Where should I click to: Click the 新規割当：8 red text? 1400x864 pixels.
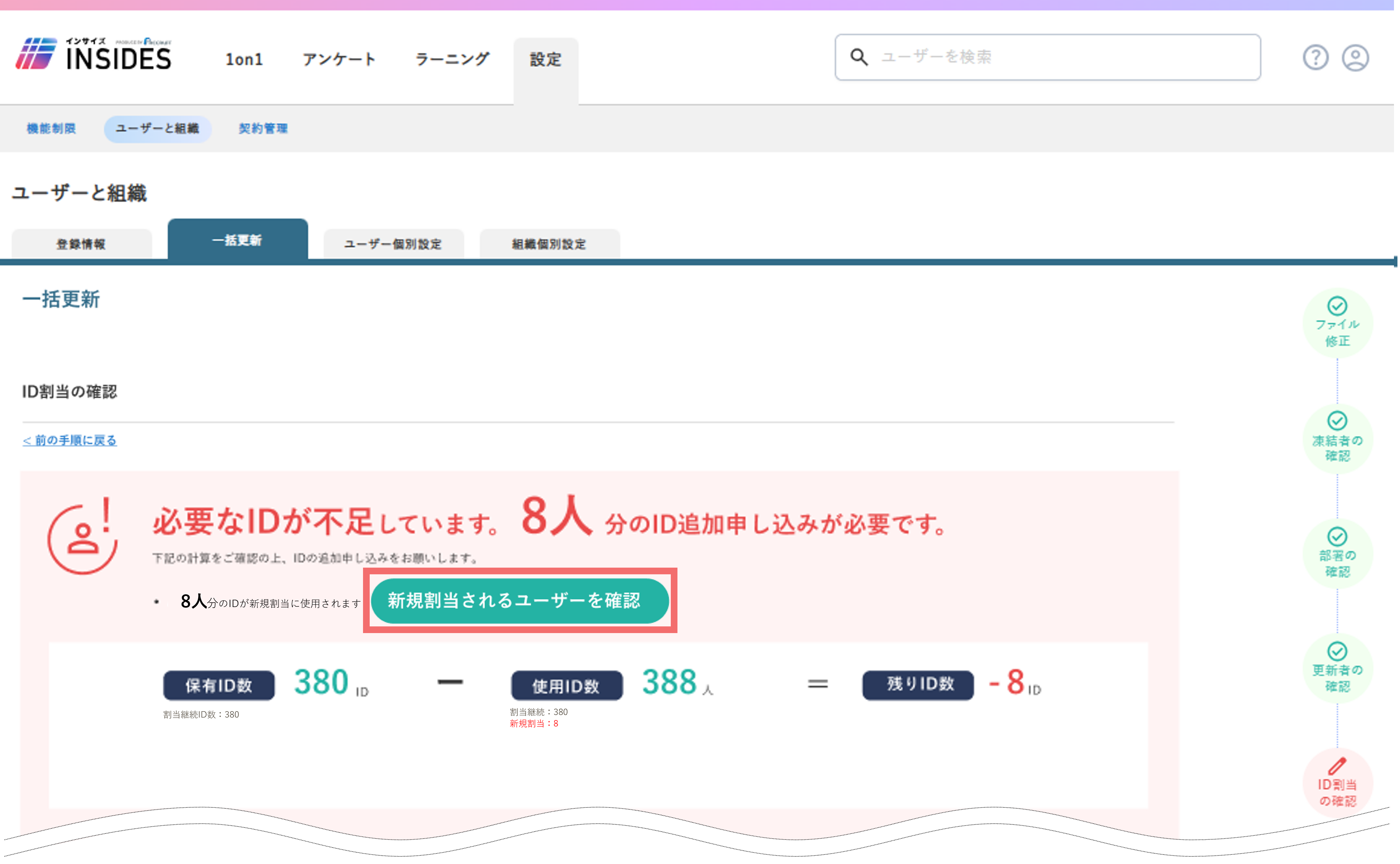pos(534,723)
